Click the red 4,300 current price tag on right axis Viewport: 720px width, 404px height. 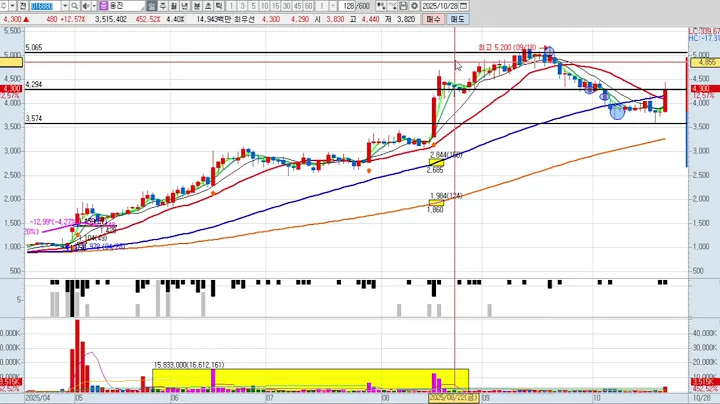click(704, 89)
